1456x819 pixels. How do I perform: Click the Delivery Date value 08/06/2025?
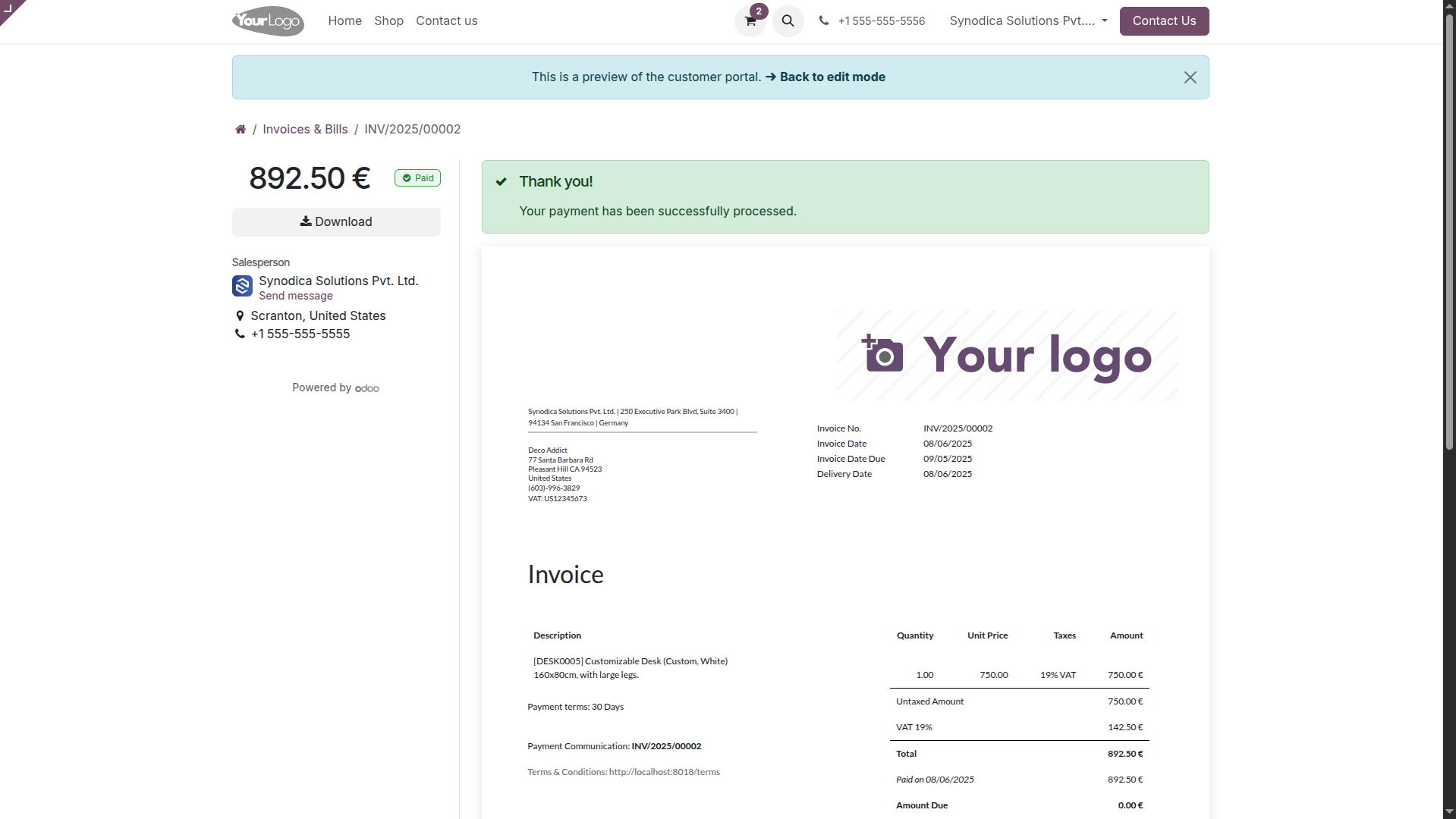[x=948, y=475]
